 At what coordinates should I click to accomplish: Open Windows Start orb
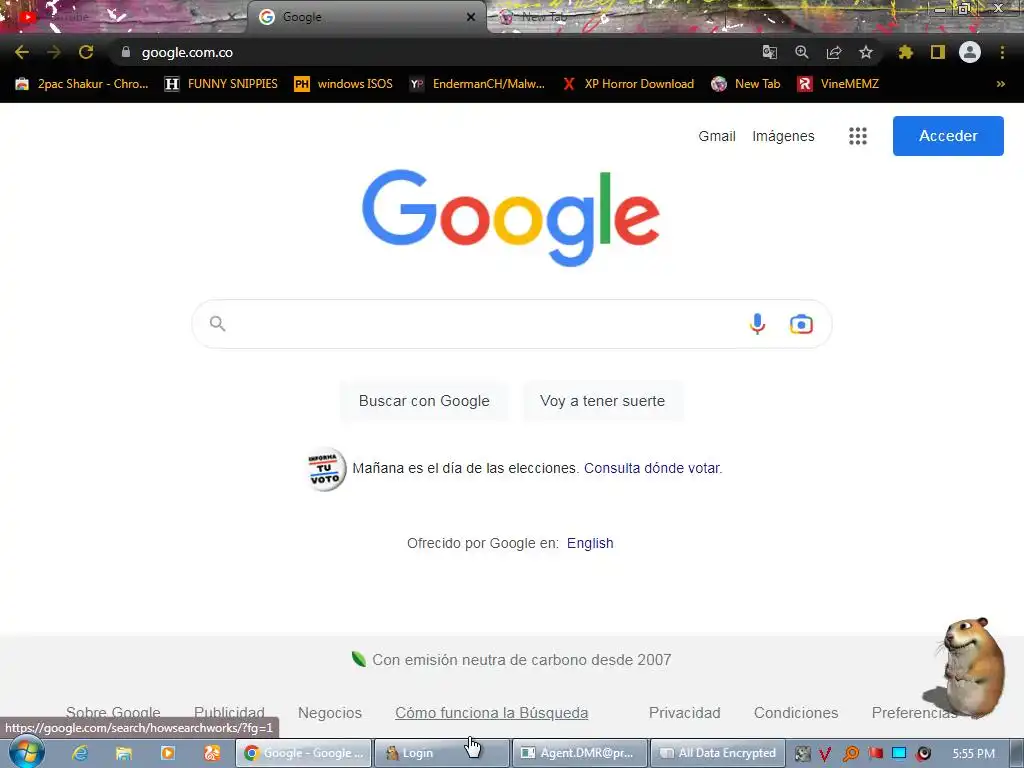click(26, 752)
